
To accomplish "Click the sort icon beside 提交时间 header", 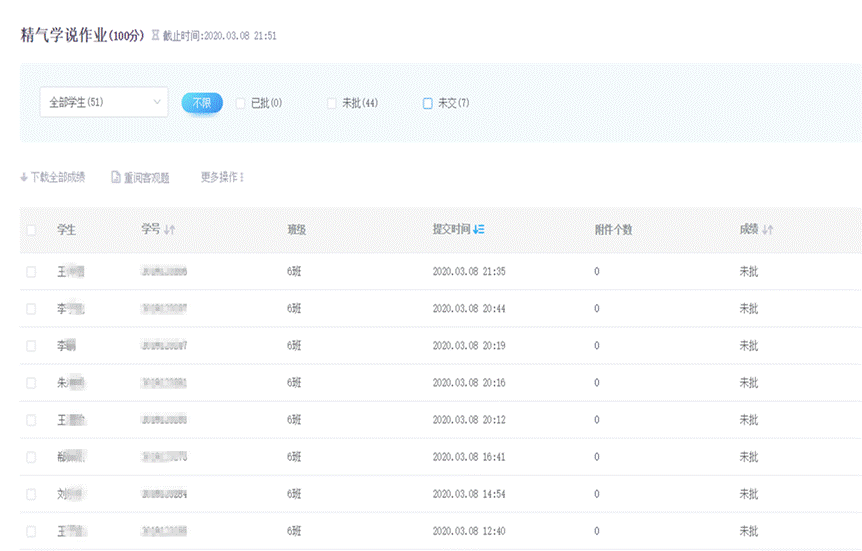I will click(x=479, y=230).
